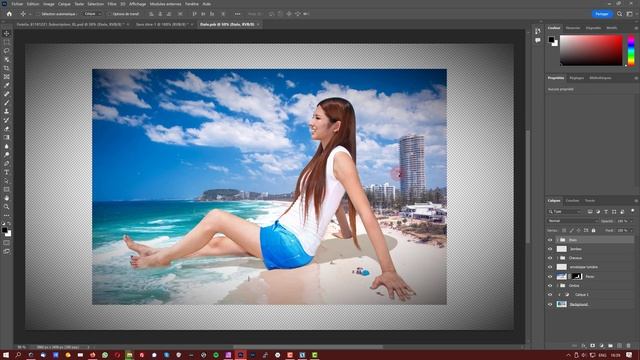Select the Eyedropper tool
Screen dimensions: 640x360
[7, 85]
